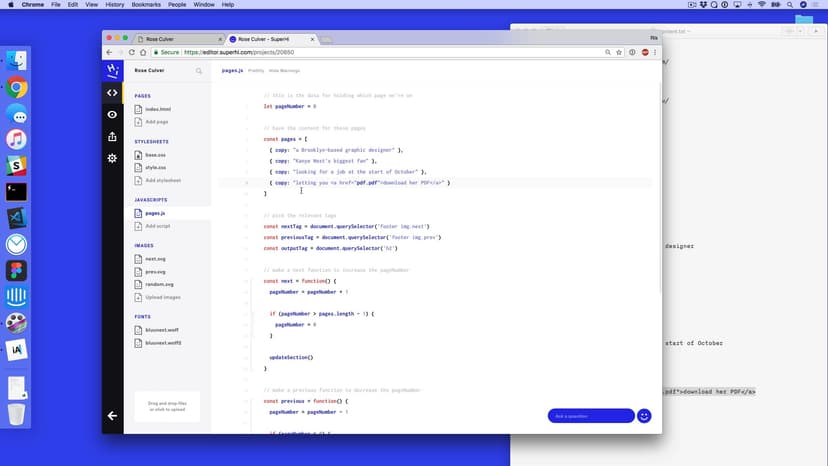828x466 pixels.
Task: Click the share/export icon in sidebar
Action: point(112,136)
